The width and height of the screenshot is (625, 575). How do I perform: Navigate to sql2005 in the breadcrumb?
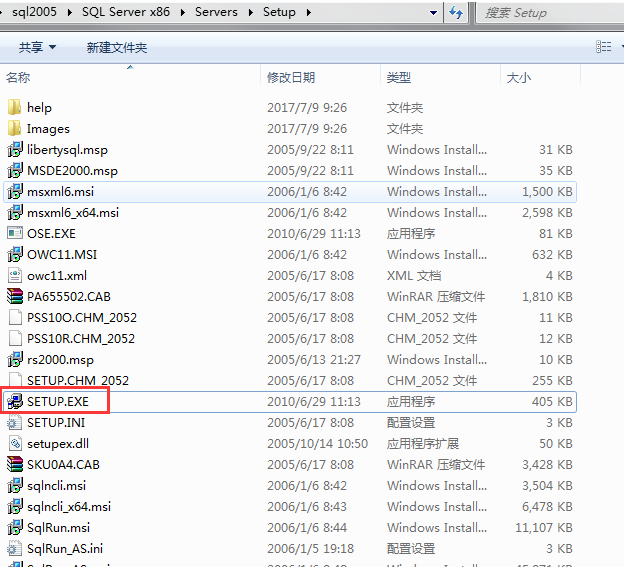click(34, 12)
